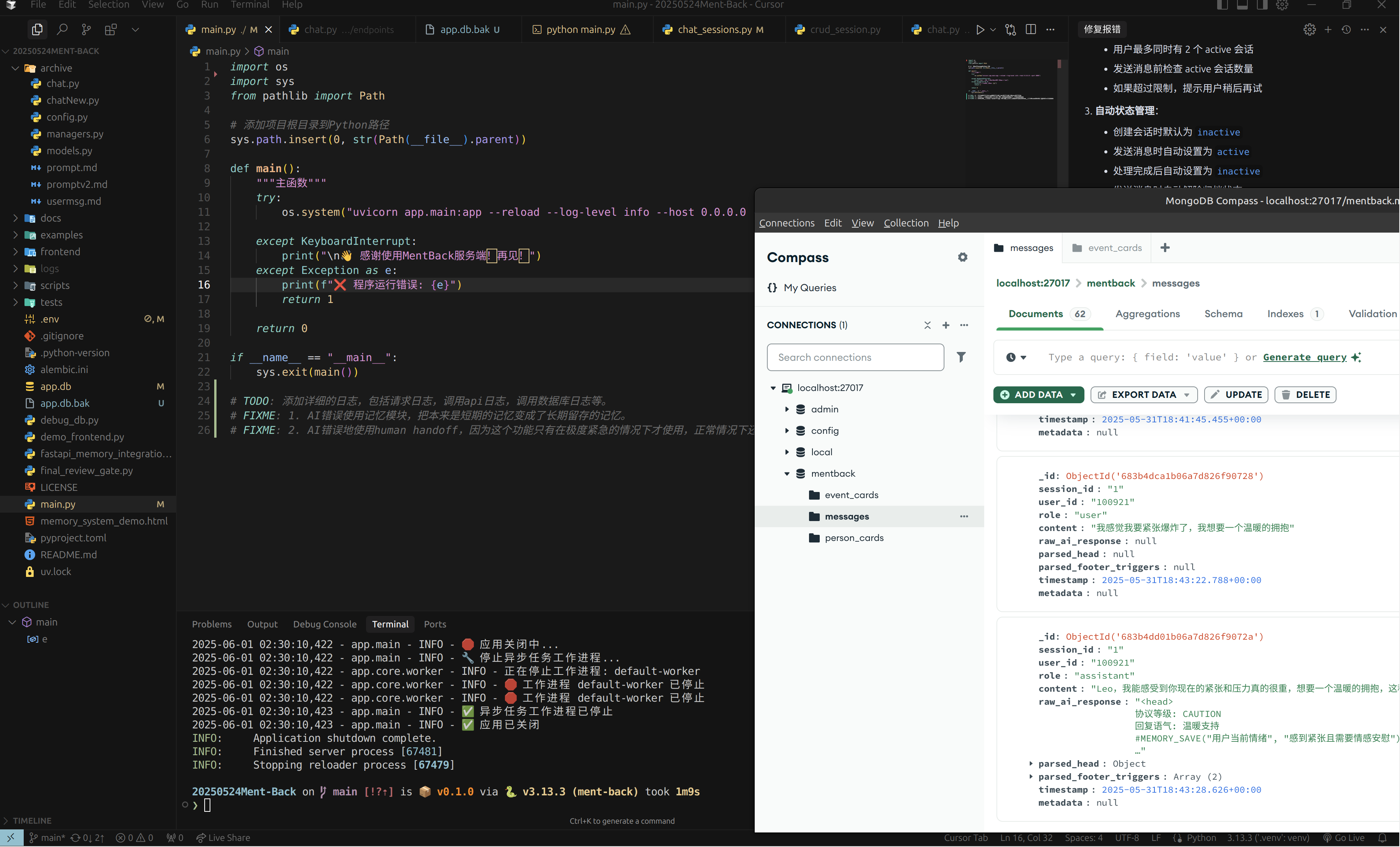Run the current file with the play button
This screenshot has height=847, width=1400.
point(981,29)
